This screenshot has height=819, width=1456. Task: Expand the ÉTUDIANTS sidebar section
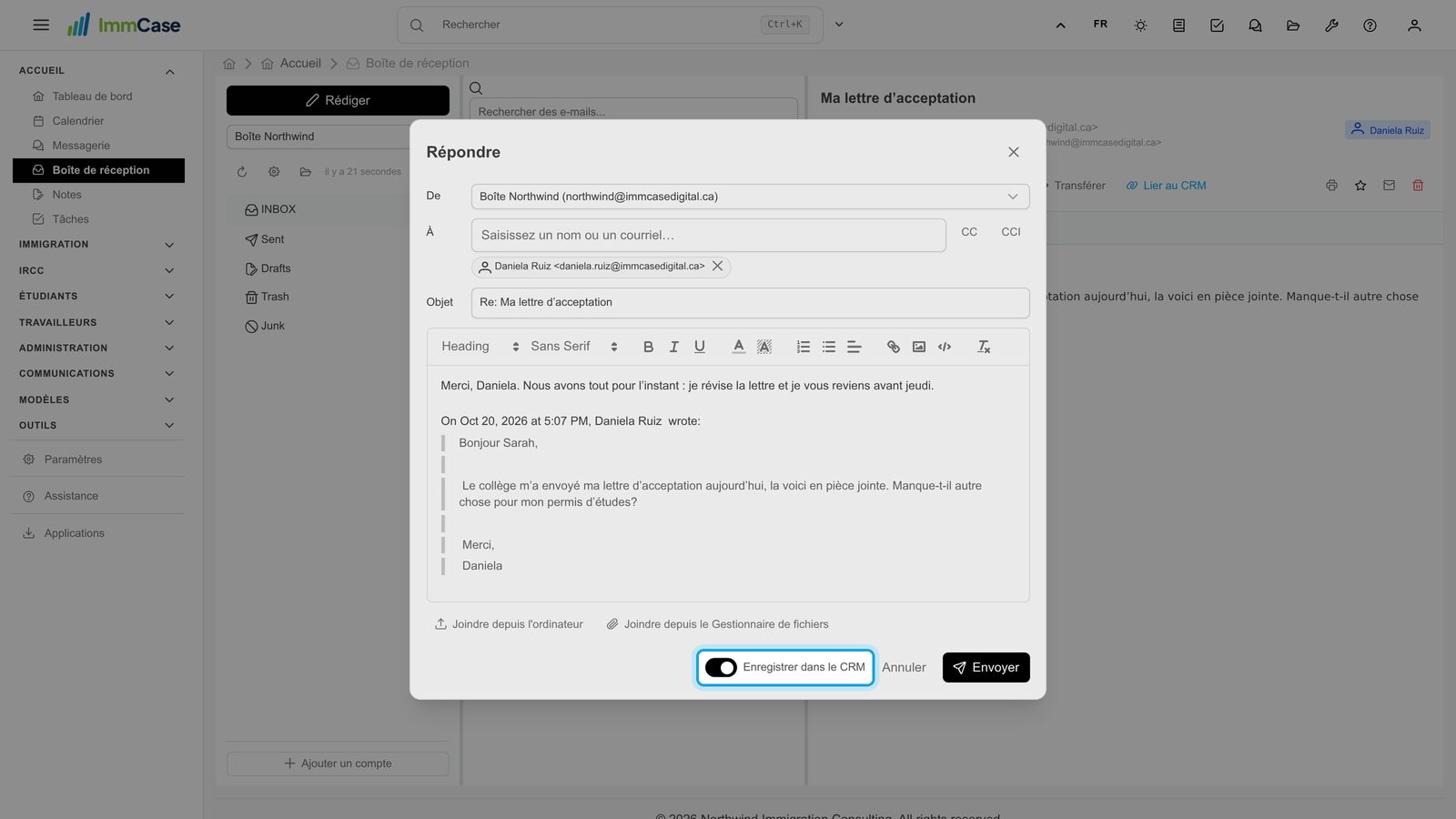96,297
